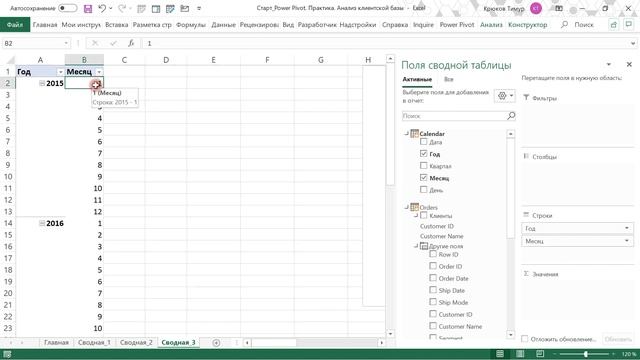The width and height of the screenshot is (640, 360).
Task: Switch to Page Layout view icon
Action: [520, 354]
